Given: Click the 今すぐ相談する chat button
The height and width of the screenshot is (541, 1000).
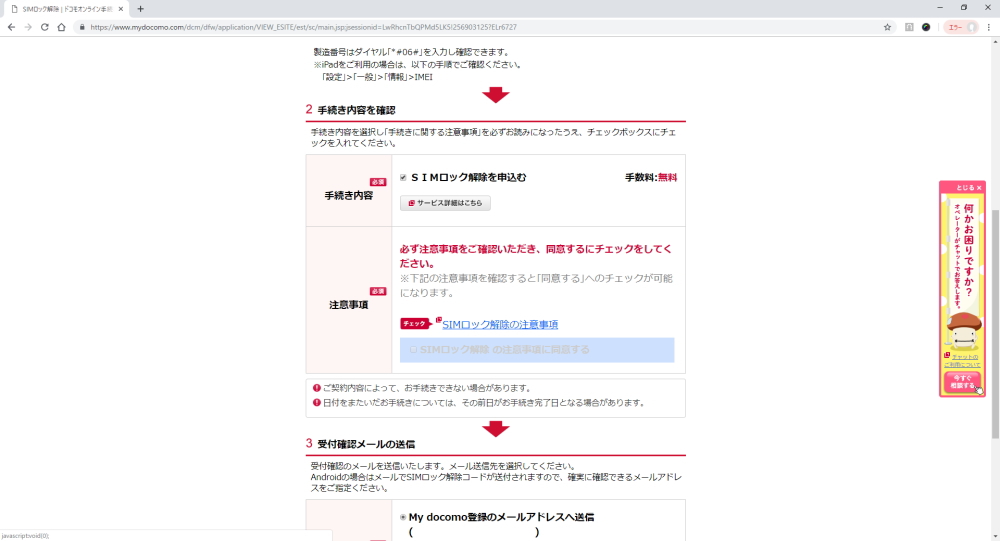Looking at the screenshot, I should click(962, 382).
